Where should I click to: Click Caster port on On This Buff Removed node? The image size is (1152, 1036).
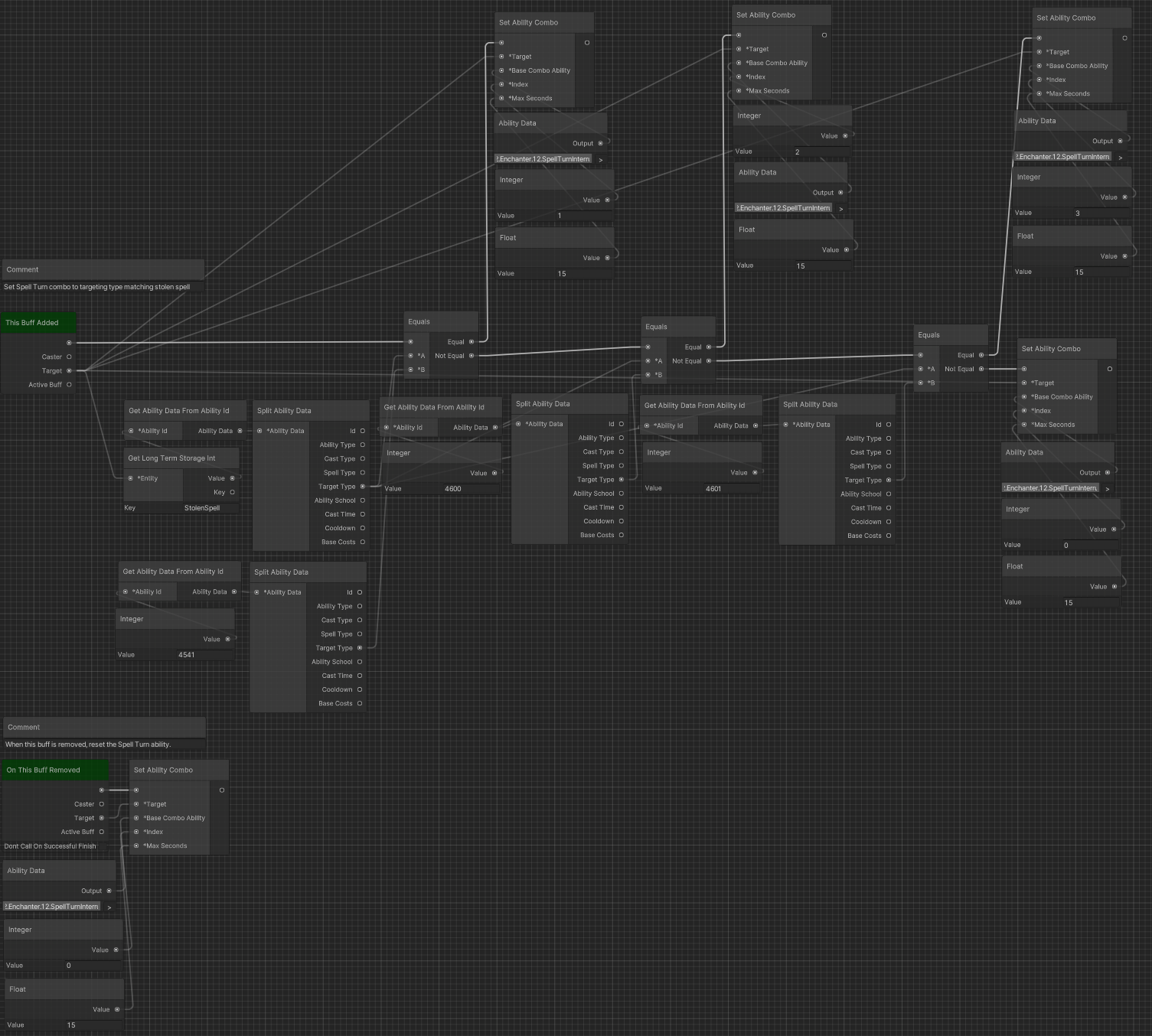tap(101, 804)
